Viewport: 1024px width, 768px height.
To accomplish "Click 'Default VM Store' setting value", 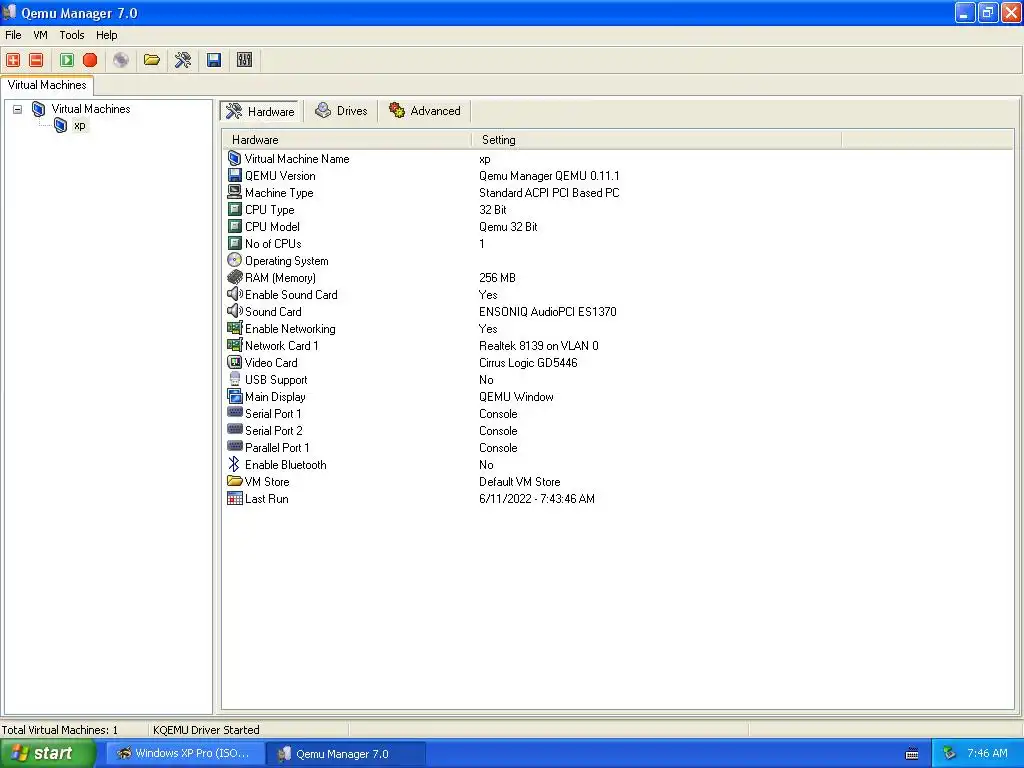I will pos(519,481).
